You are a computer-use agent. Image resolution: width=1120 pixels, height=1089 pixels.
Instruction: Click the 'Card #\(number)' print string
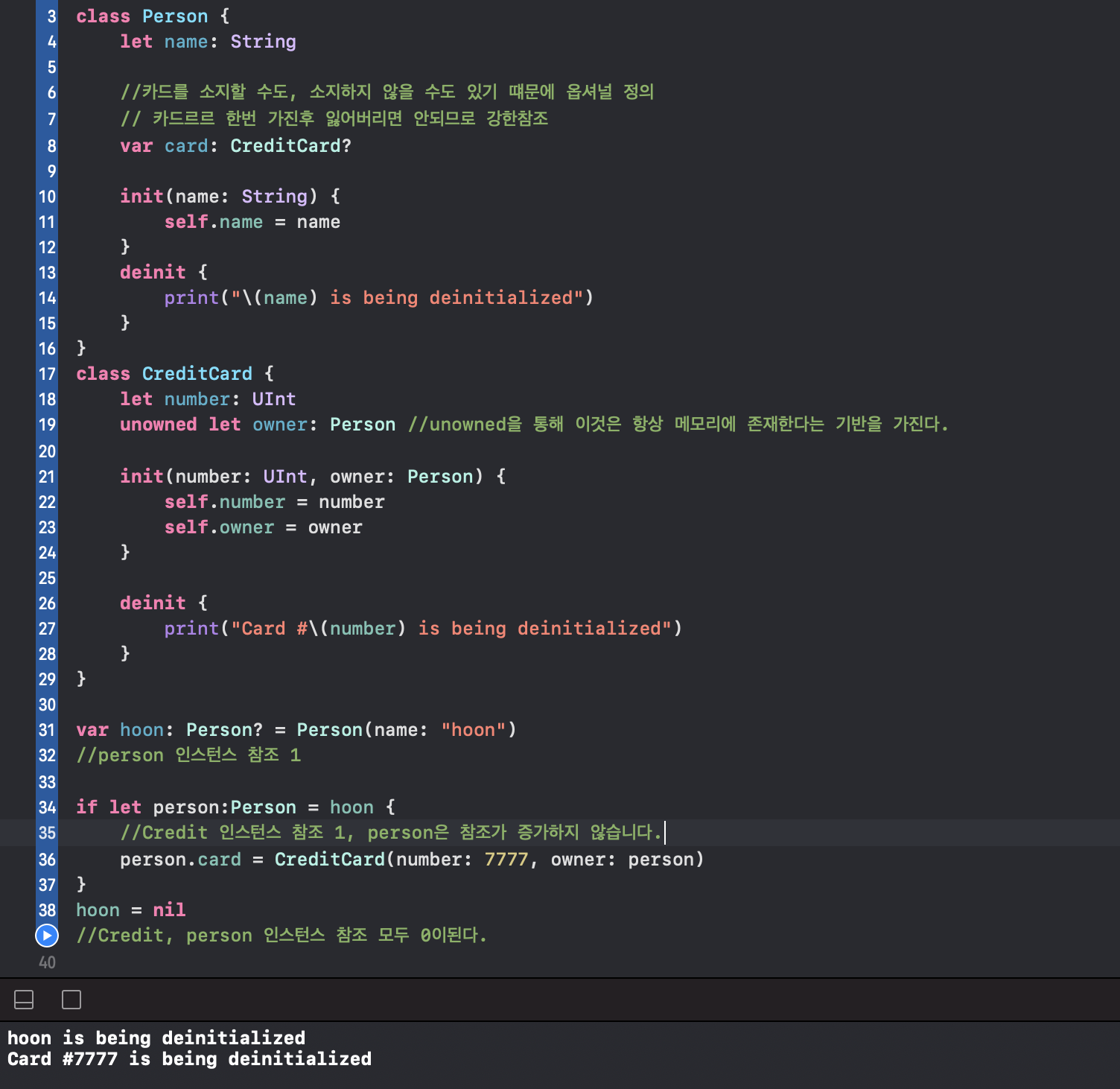[x=451, y=629]
